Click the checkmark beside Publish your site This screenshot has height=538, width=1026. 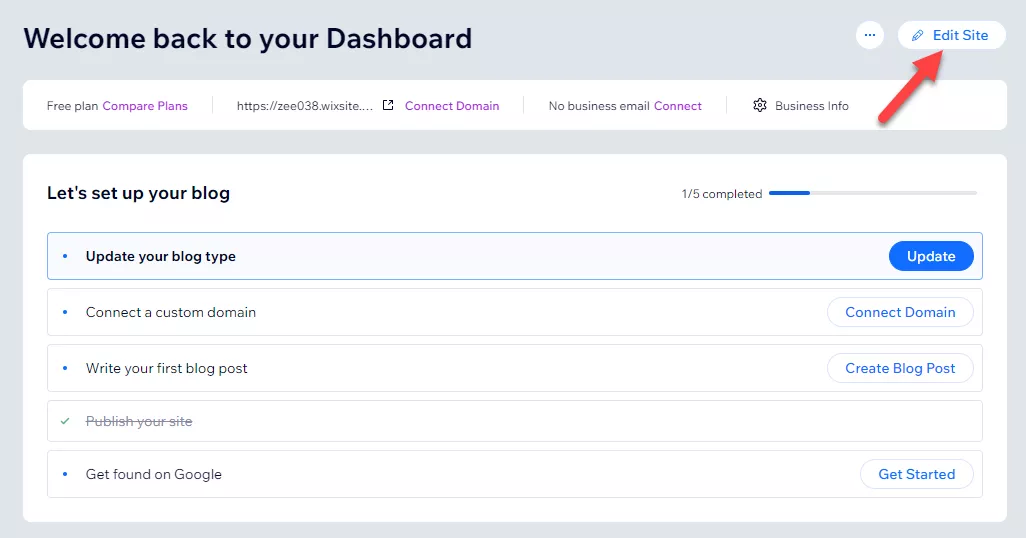65,421
